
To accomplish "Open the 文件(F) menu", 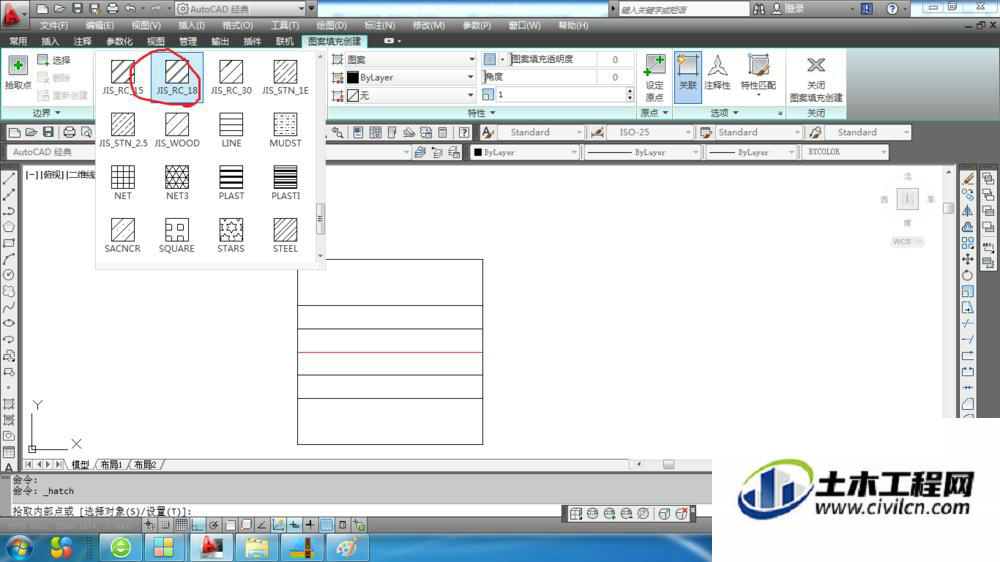I will [54, 26].
